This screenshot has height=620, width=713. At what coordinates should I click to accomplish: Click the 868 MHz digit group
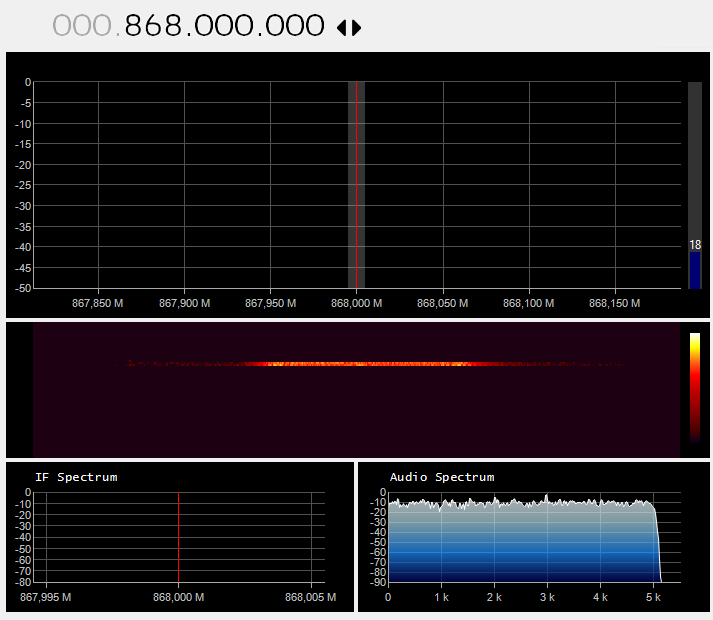(154, 25)
